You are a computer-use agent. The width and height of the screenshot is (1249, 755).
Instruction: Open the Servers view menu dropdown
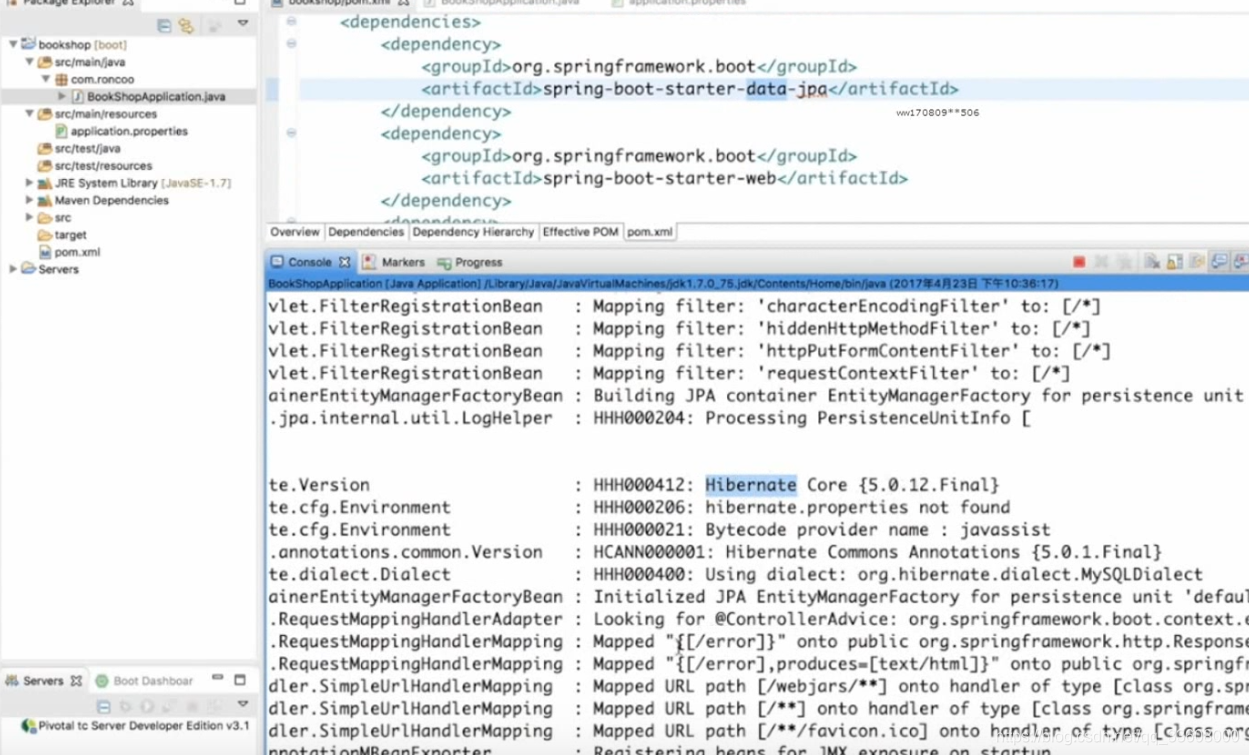[x=242, y=705]
